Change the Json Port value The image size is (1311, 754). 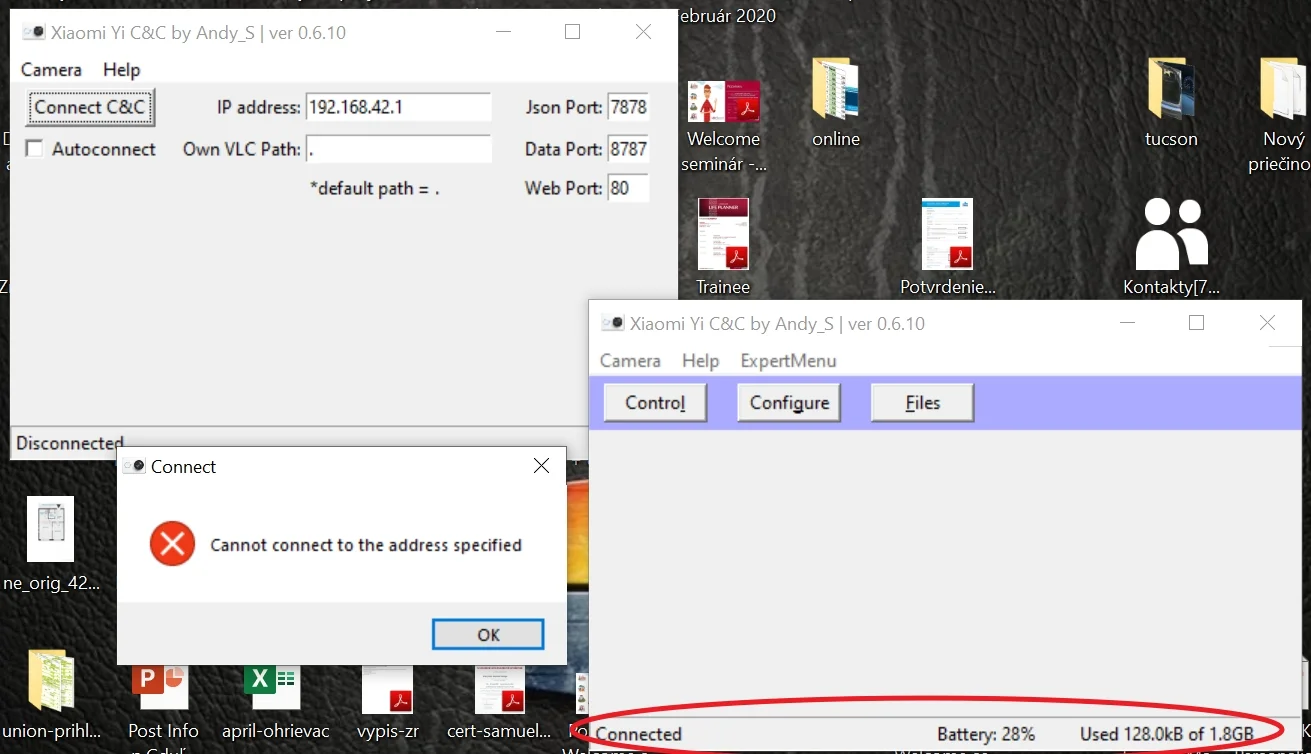pos(628,107)
